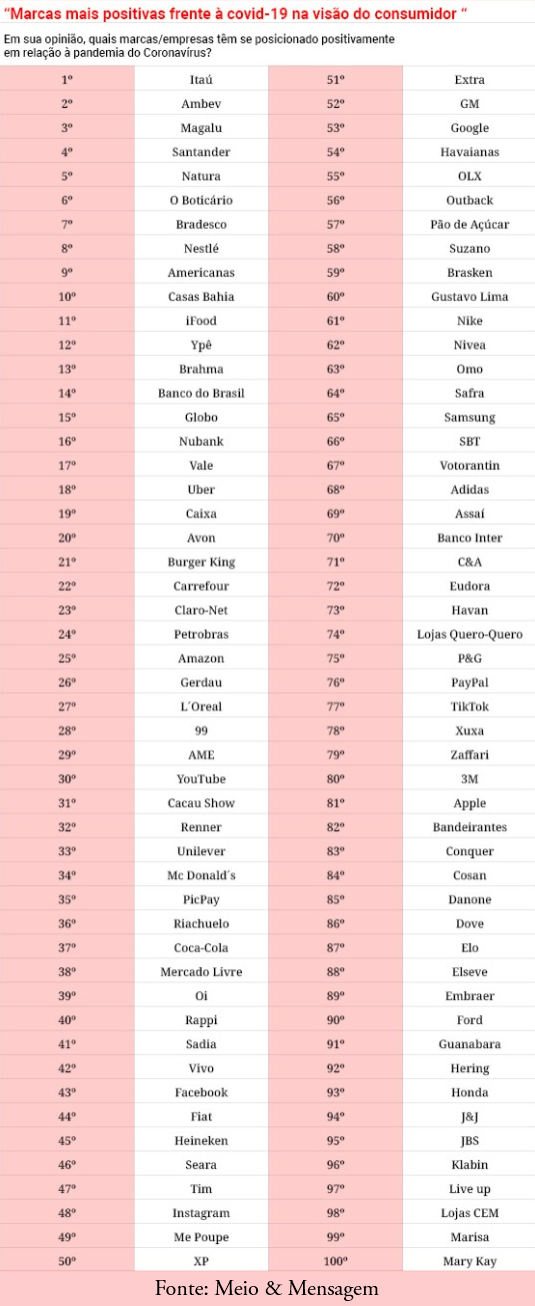
Task: Select the YouTube brand cell
Action: [201, 779]
